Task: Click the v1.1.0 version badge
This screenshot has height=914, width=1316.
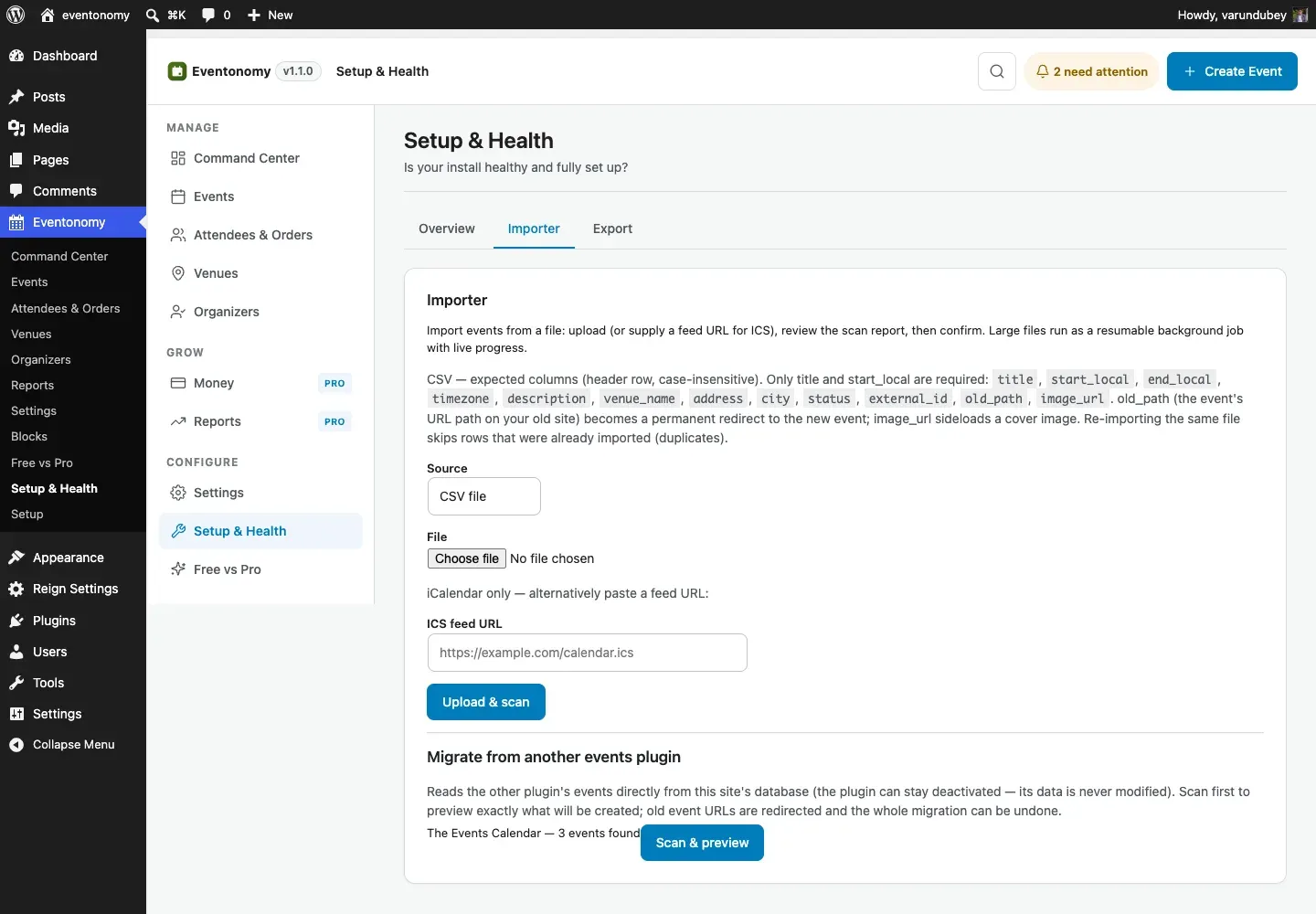Action: tap(298, 71)
